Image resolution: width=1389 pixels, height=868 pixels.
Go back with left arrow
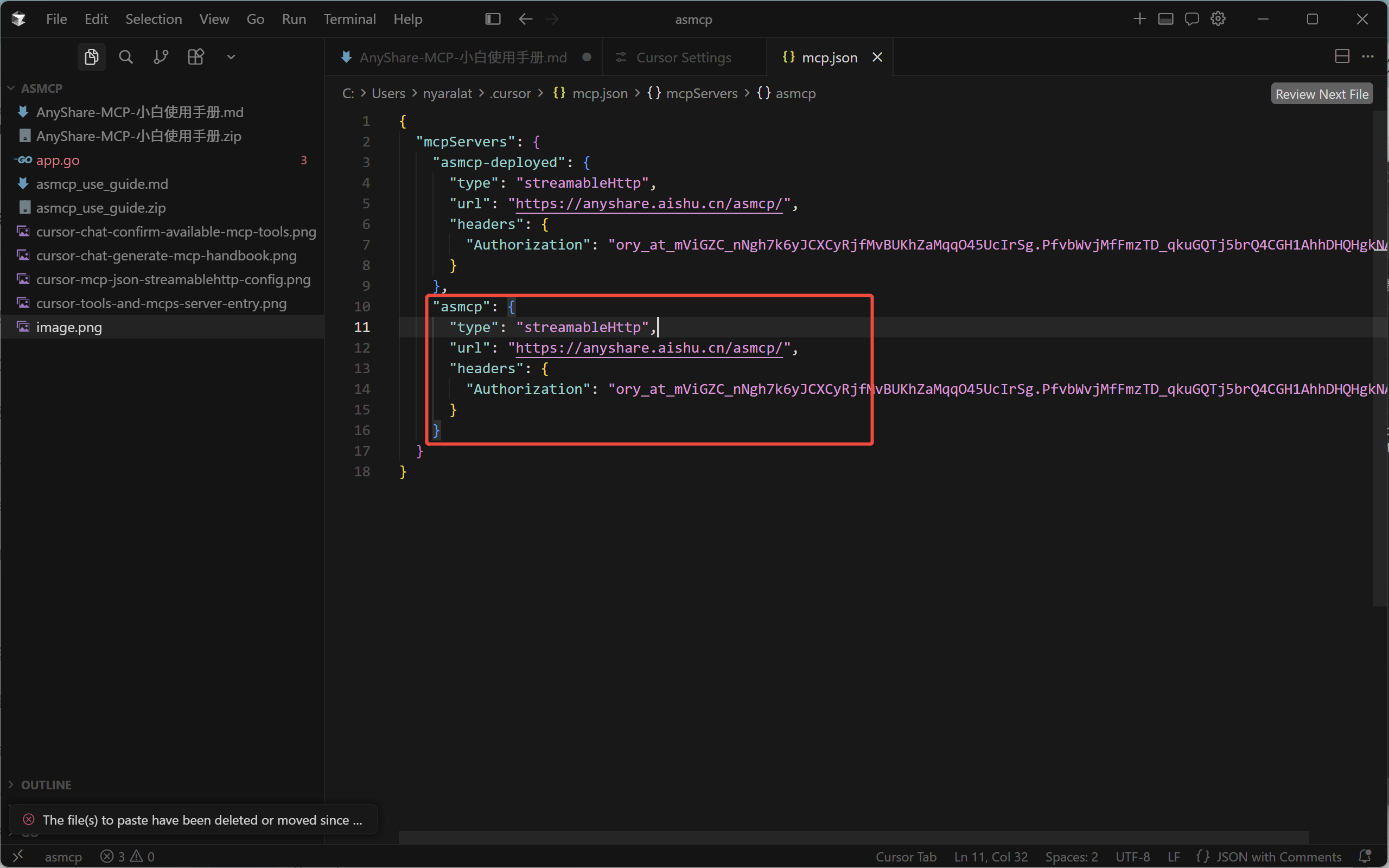tap(525, 19)
